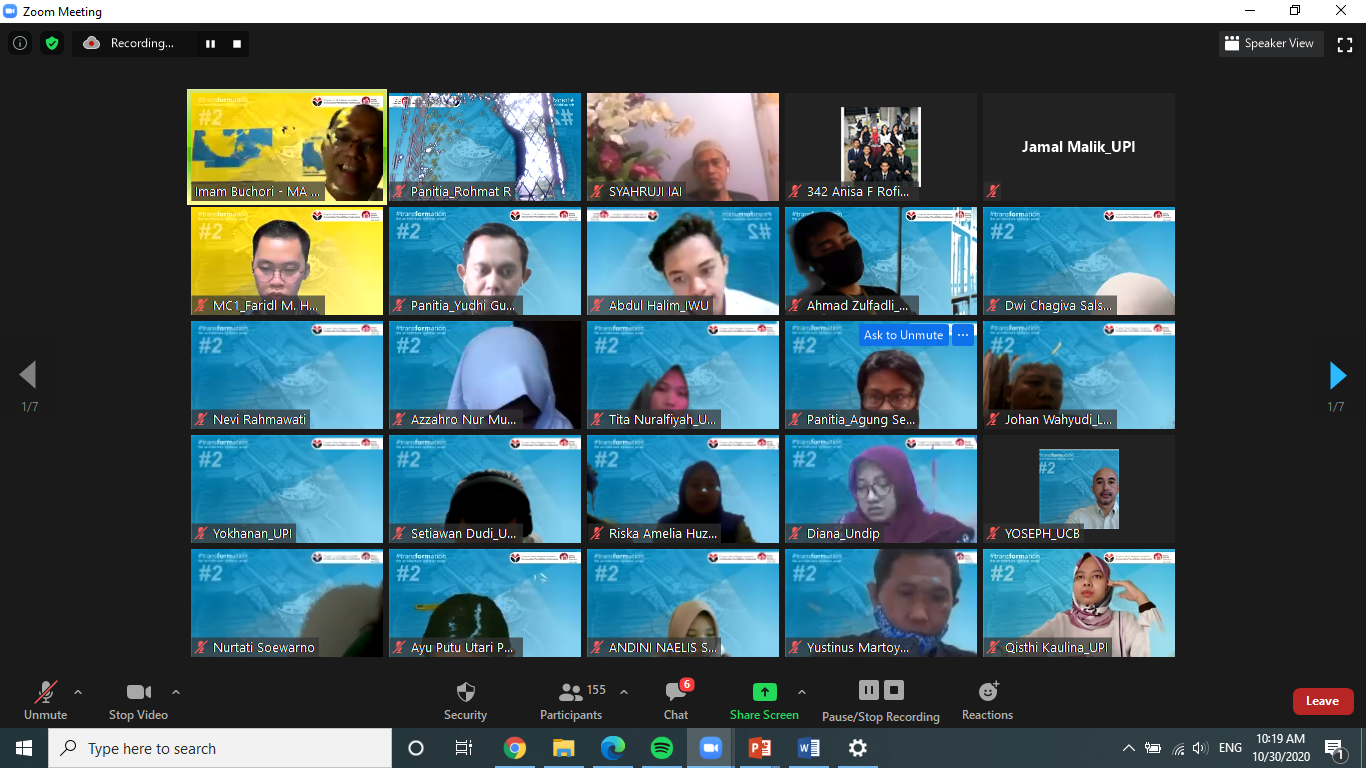The width and height of the screenshot is (1366, 768).
Task: Open Chat panel
Action: click(x=676, y=700)
